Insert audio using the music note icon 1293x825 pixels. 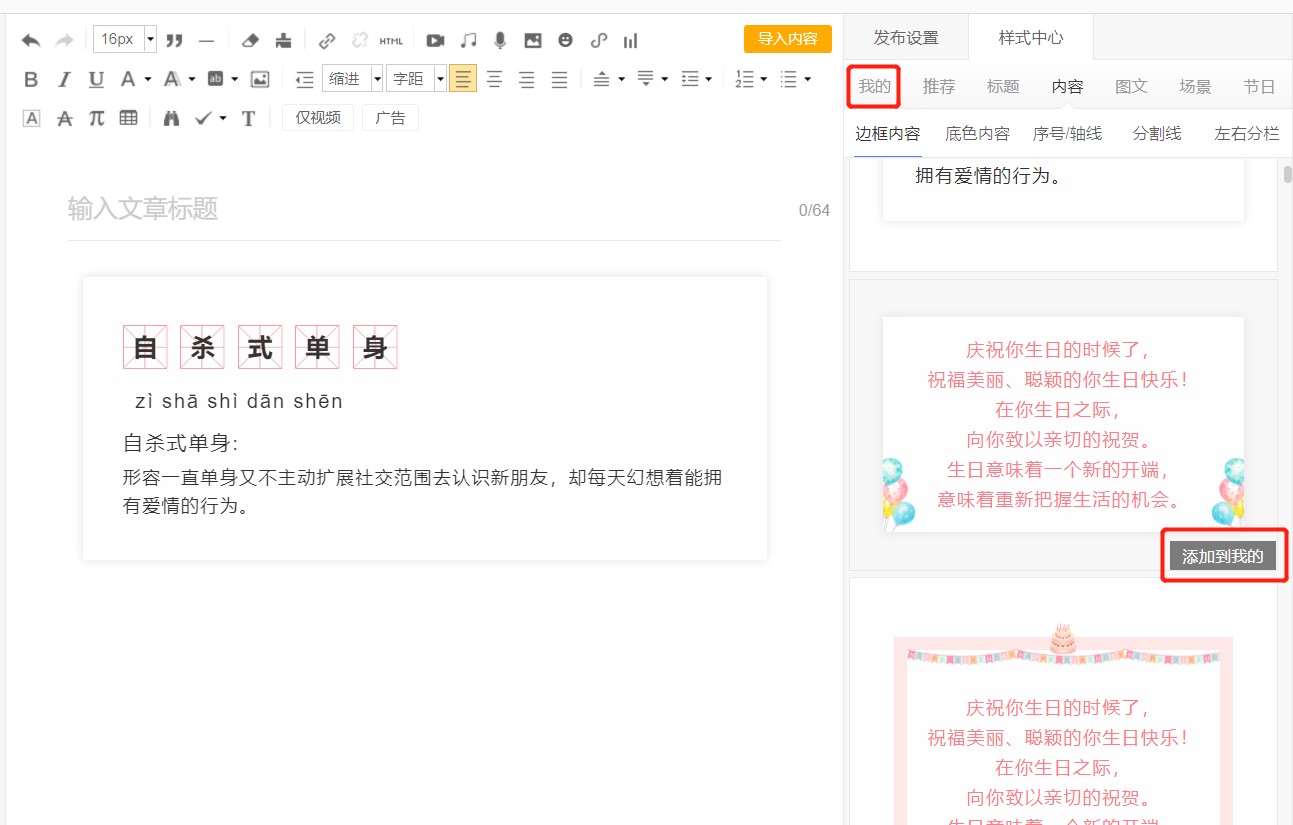[x=468, y=40]
